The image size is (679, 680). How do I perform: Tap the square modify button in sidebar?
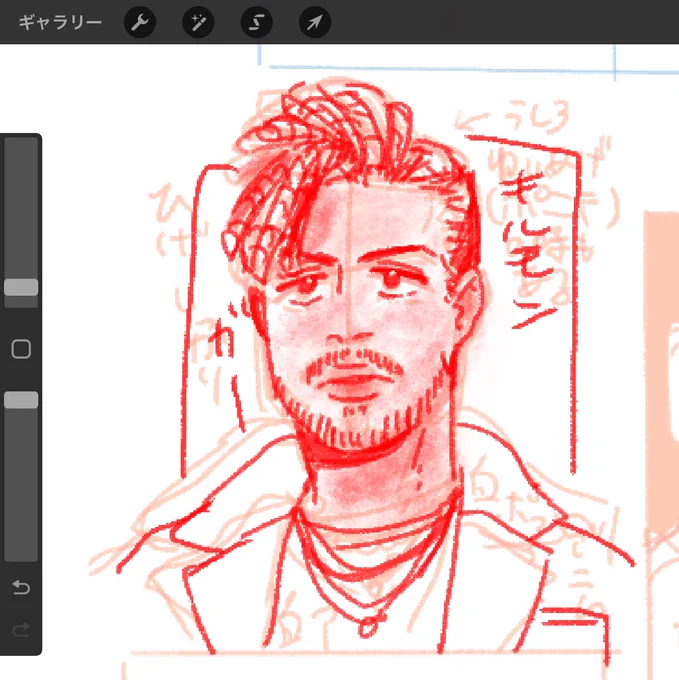[21, 349]
